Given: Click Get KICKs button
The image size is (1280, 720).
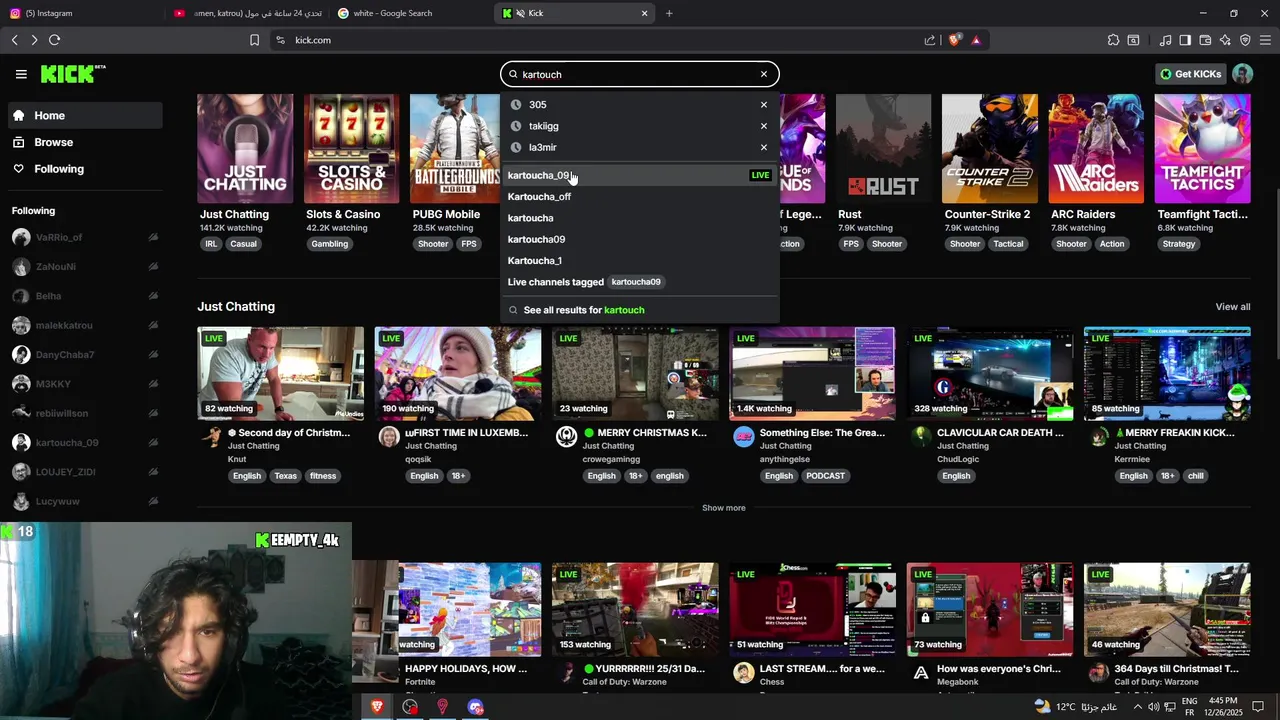Looking at the screenshot, I should pyautogui.click(x=1190, y=74).
